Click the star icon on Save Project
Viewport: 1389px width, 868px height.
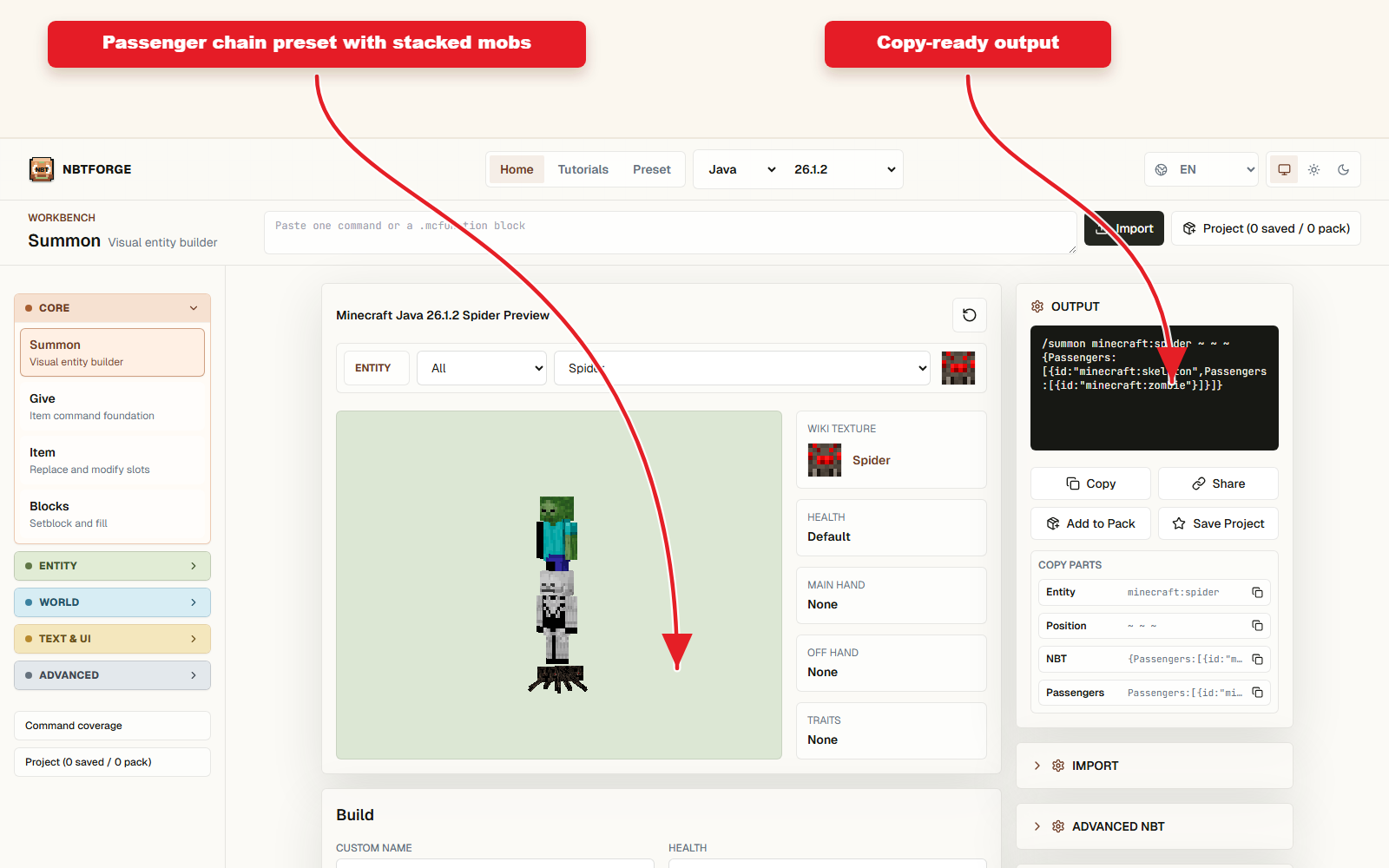click(1179, 523)
